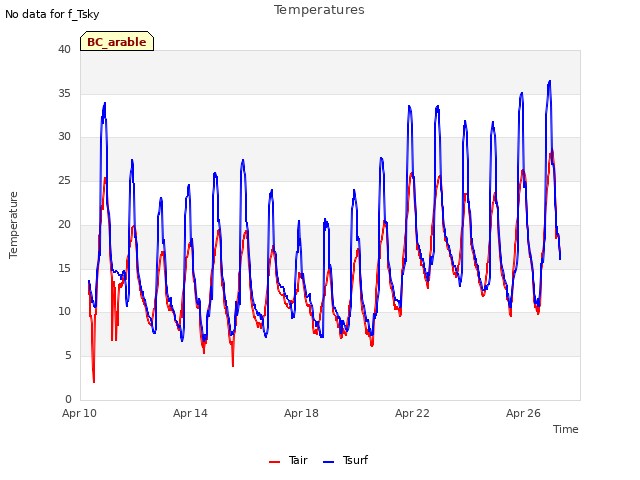Viewport: 640px width, 480px height.
Task: Click the blue Tsurf legend line swatch
Action: point(328,462)
